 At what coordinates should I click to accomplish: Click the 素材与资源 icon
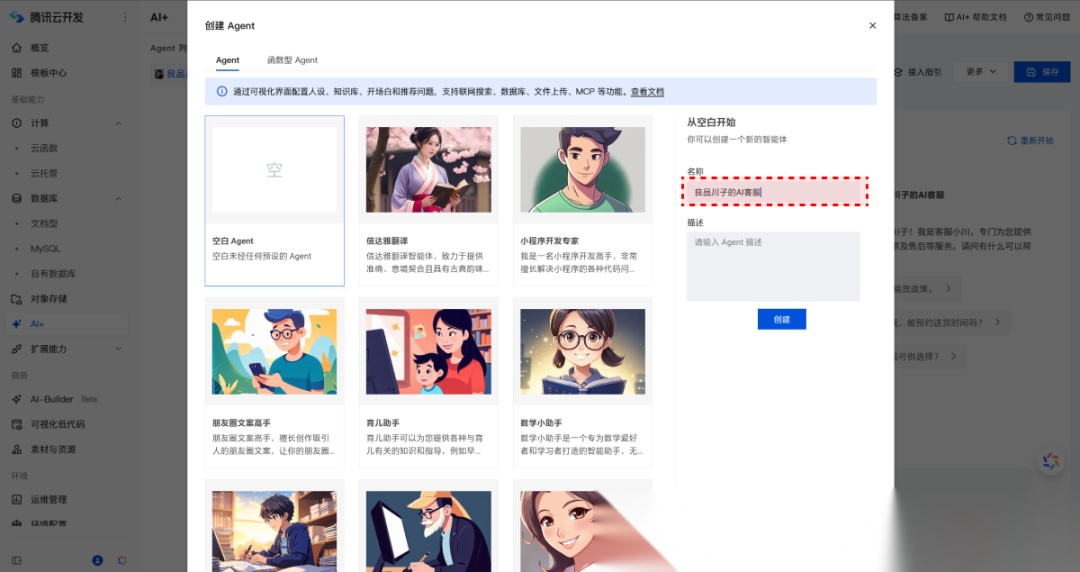click(x=17, y=449)
